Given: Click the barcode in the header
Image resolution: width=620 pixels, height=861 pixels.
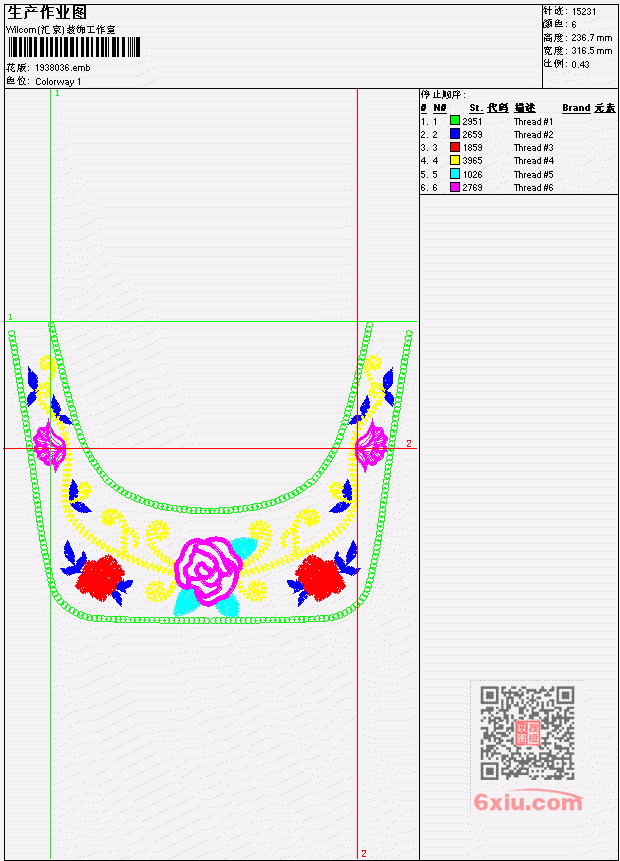Looking at the screenshot, I should click(74, 47).
